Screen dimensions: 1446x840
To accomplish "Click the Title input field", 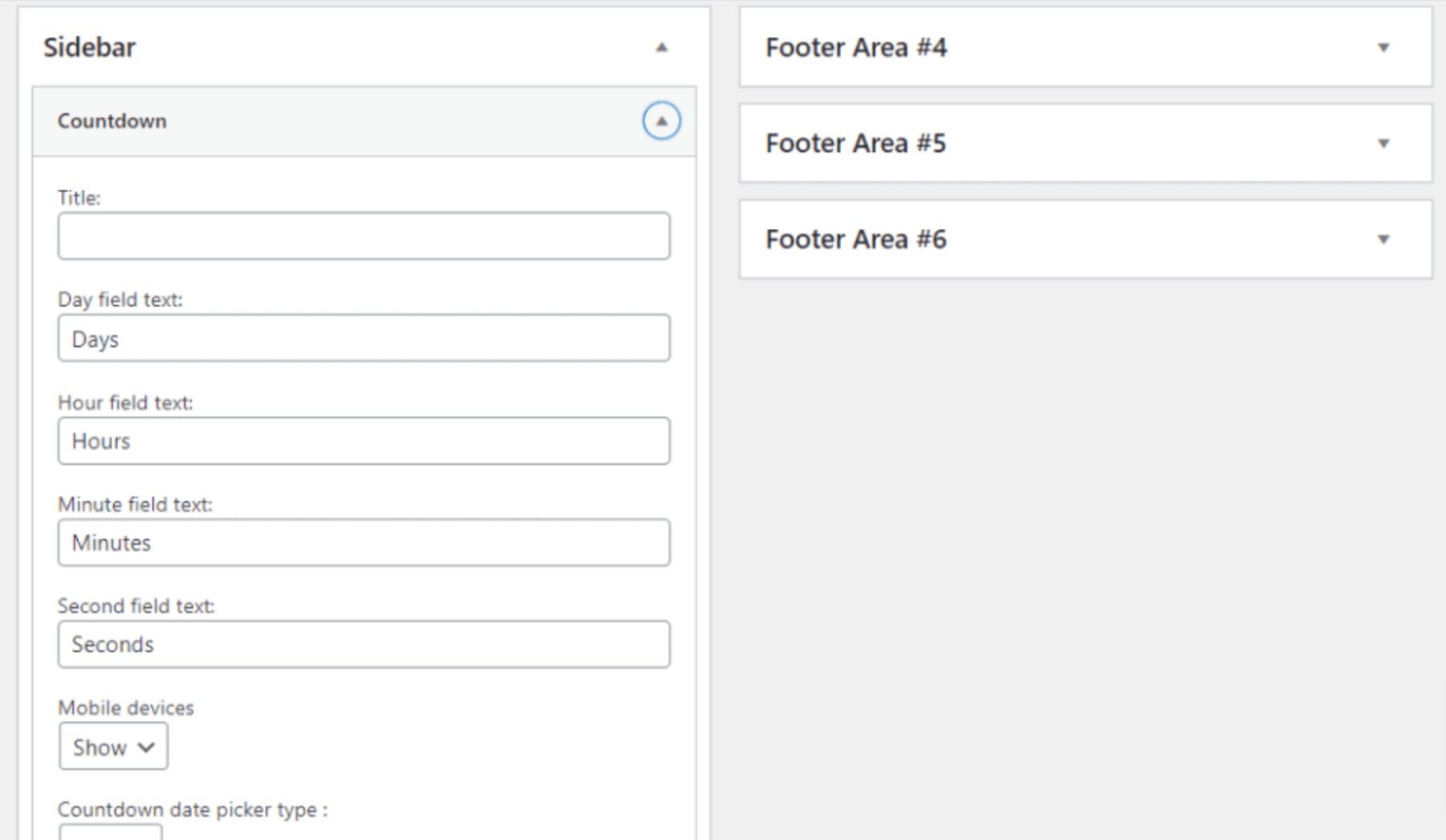I will [363, 236].
